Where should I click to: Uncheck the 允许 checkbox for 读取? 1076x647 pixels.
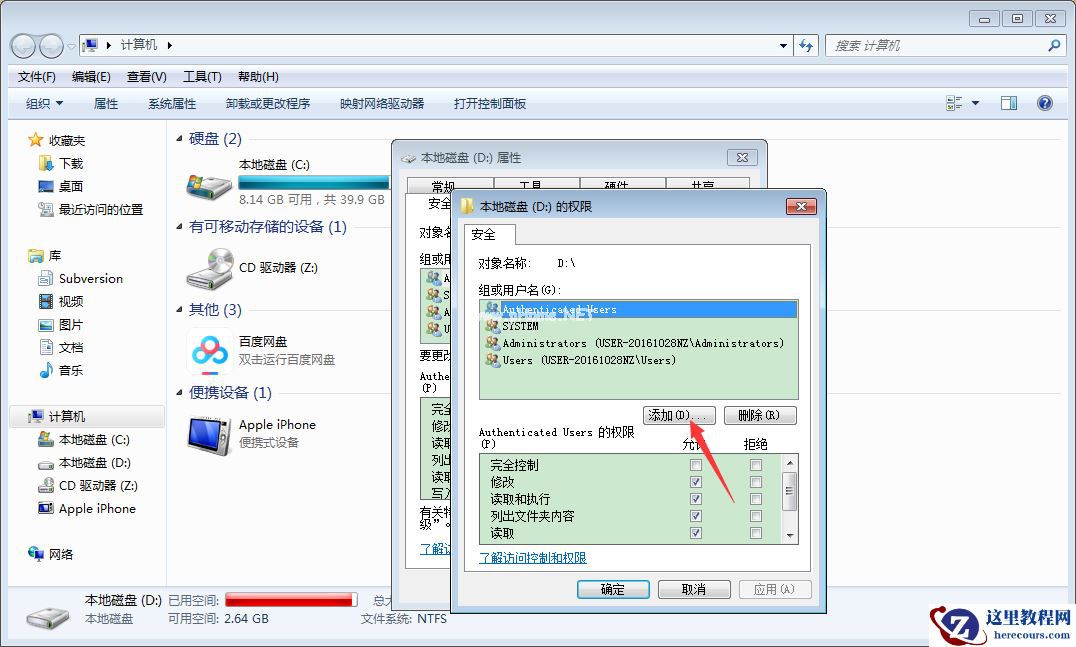pos(696,532)
